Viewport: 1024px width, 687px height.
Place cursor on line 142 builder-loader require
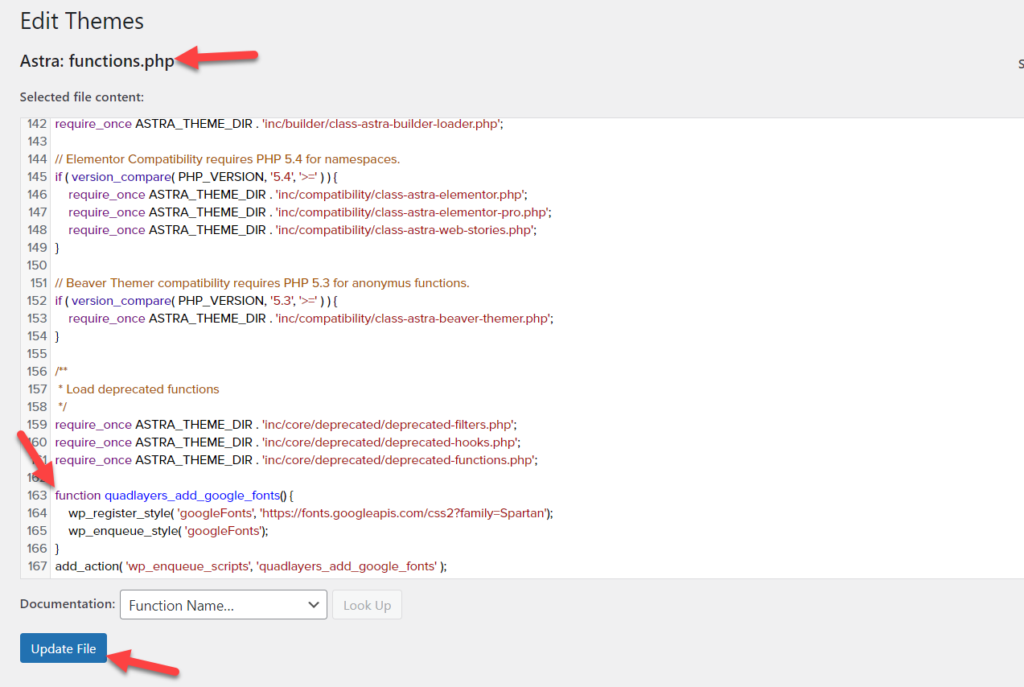(279, 123)
